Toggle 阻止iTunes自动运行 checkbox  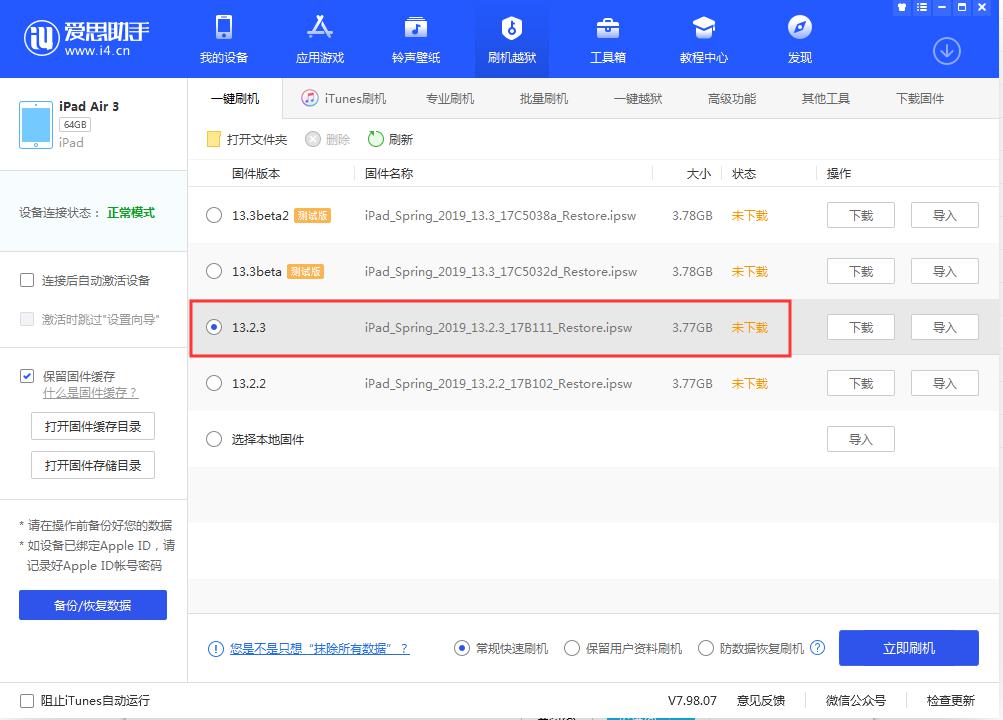(27, 701)
